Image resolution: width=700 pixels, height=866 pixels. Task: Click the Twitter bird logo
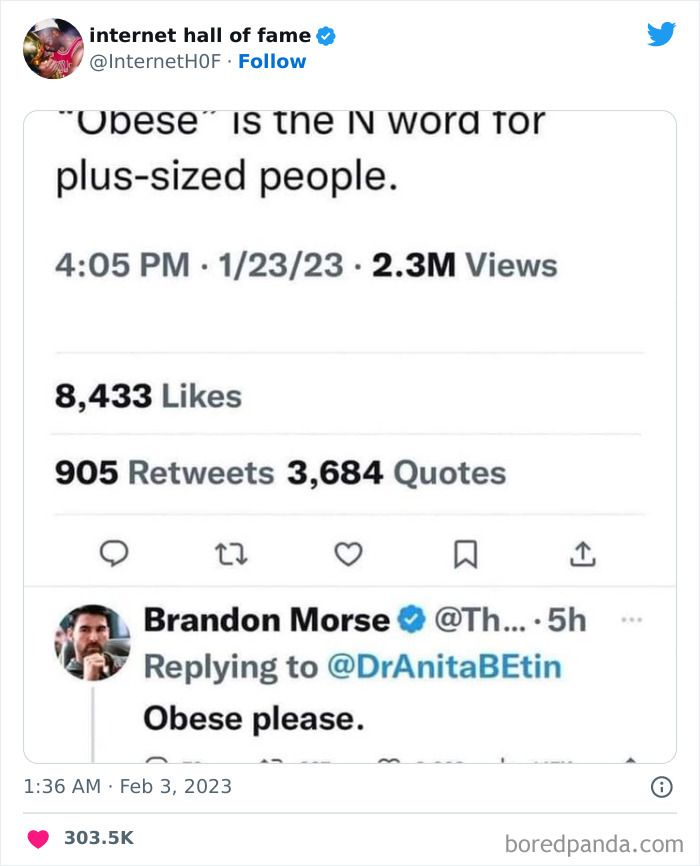tap(662, 33)
